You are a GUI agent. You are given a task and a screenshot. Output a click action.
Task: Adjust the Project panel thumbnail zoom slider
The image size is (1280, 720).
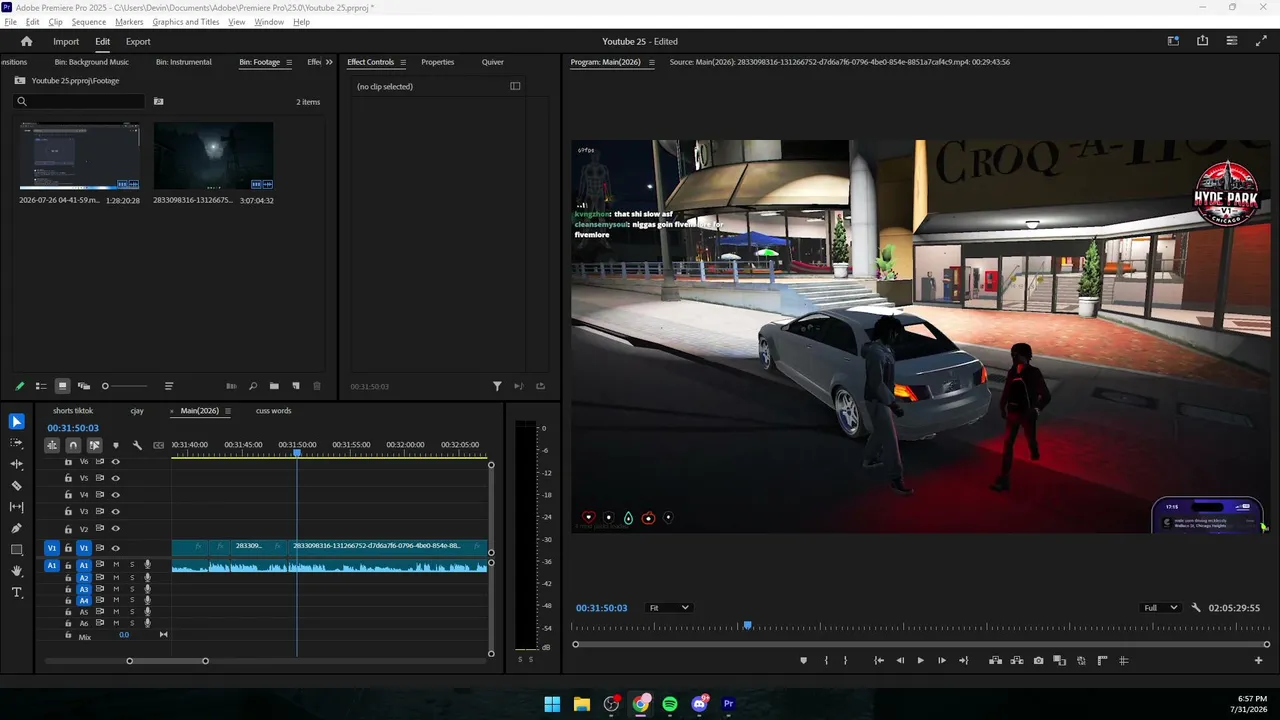126,386
